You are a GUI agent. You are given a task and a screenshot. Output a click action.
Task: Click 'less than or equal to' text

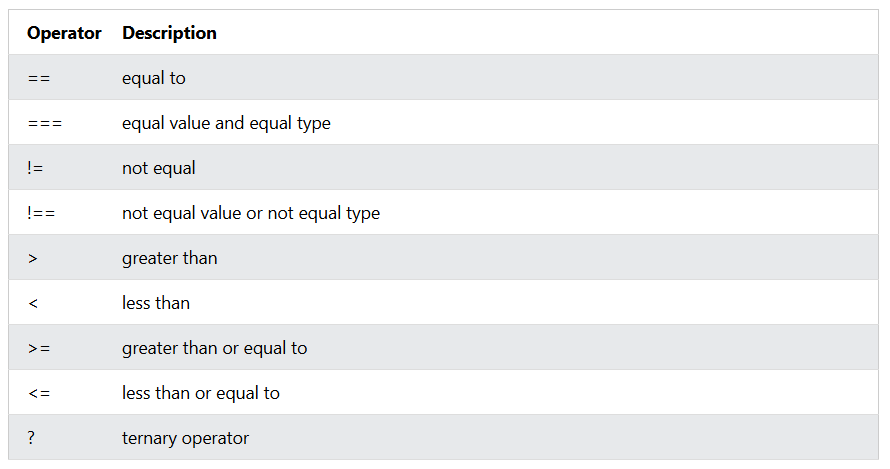[x=201, y=393]
